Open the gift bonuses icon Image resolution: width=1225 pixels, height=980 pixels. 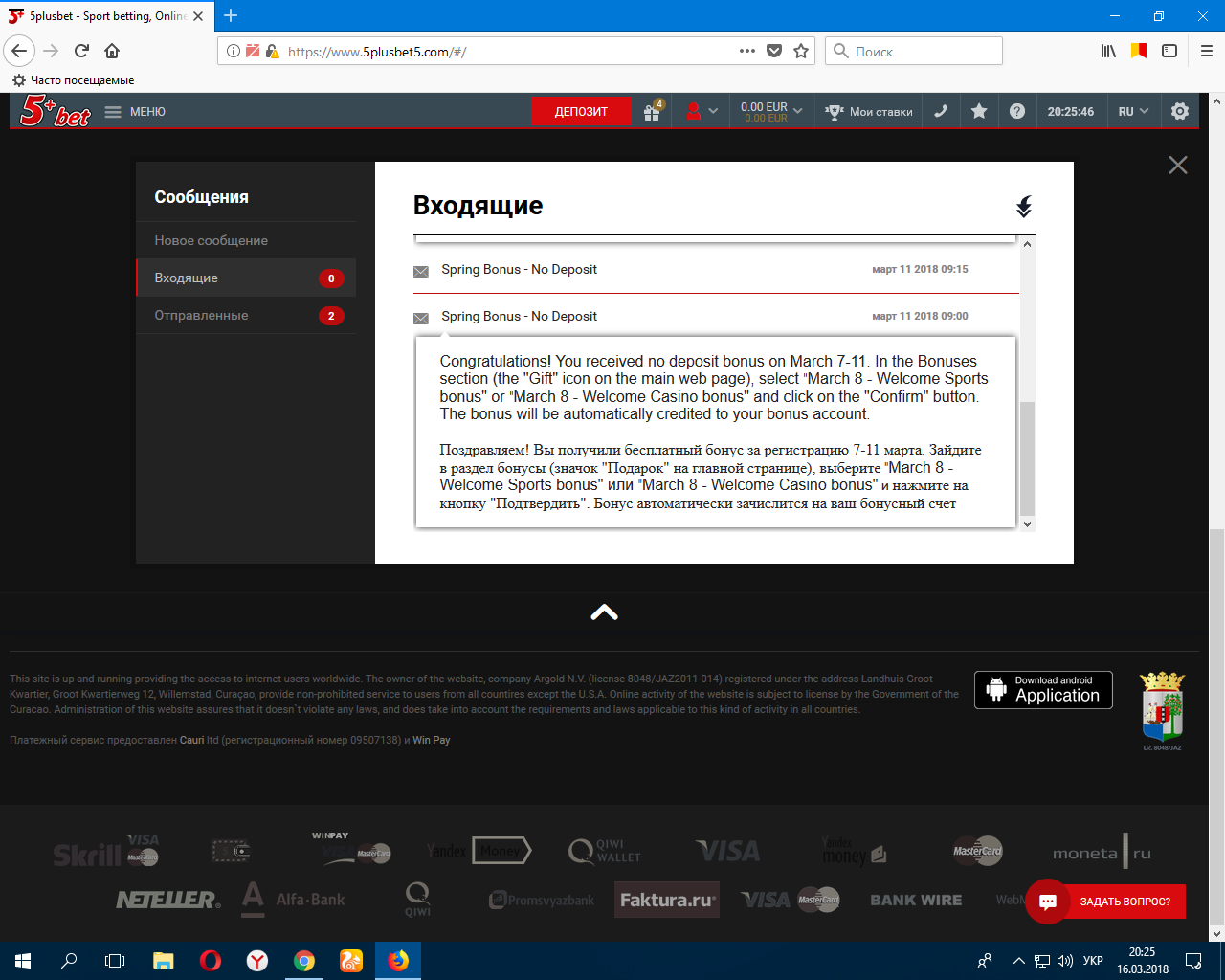pyautogui.click(x=652, y=112)
